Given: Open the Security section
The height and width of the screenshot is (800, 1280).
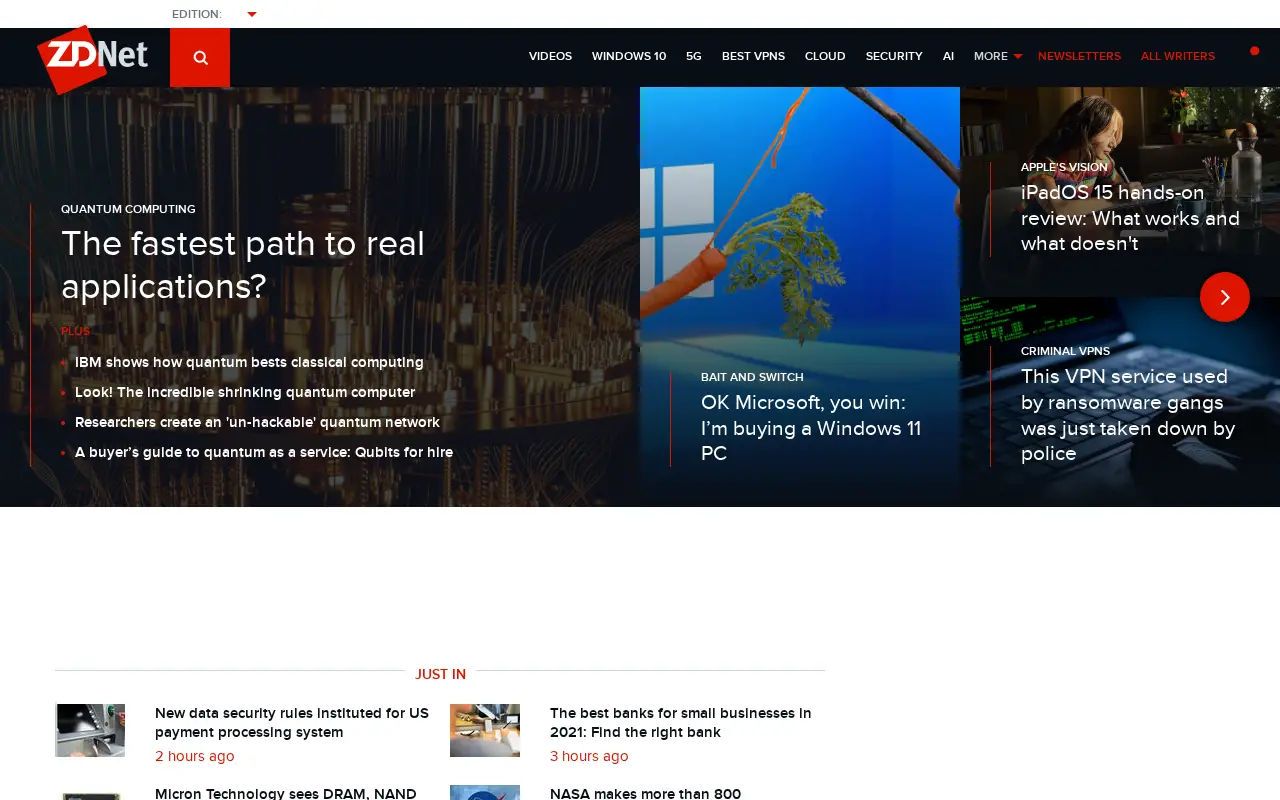Looking at the screenshot, I should (894, 56).
